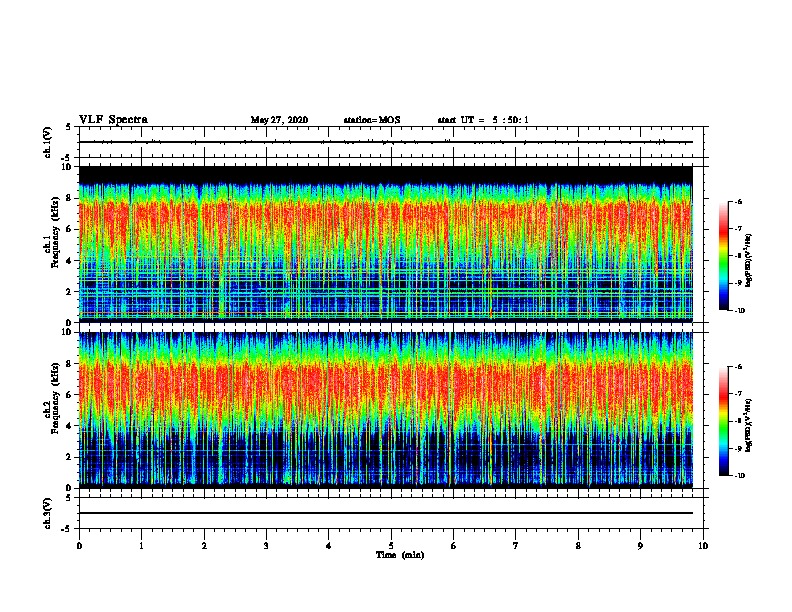Click the 'Time (min)' x-axis label
Image resolution: width=792 pixels, height=612 pixels.
[400, 555]
